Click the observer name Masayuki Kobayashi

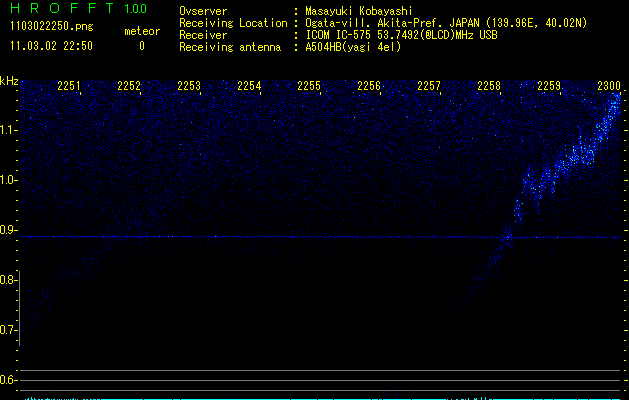tap(359, 12)
